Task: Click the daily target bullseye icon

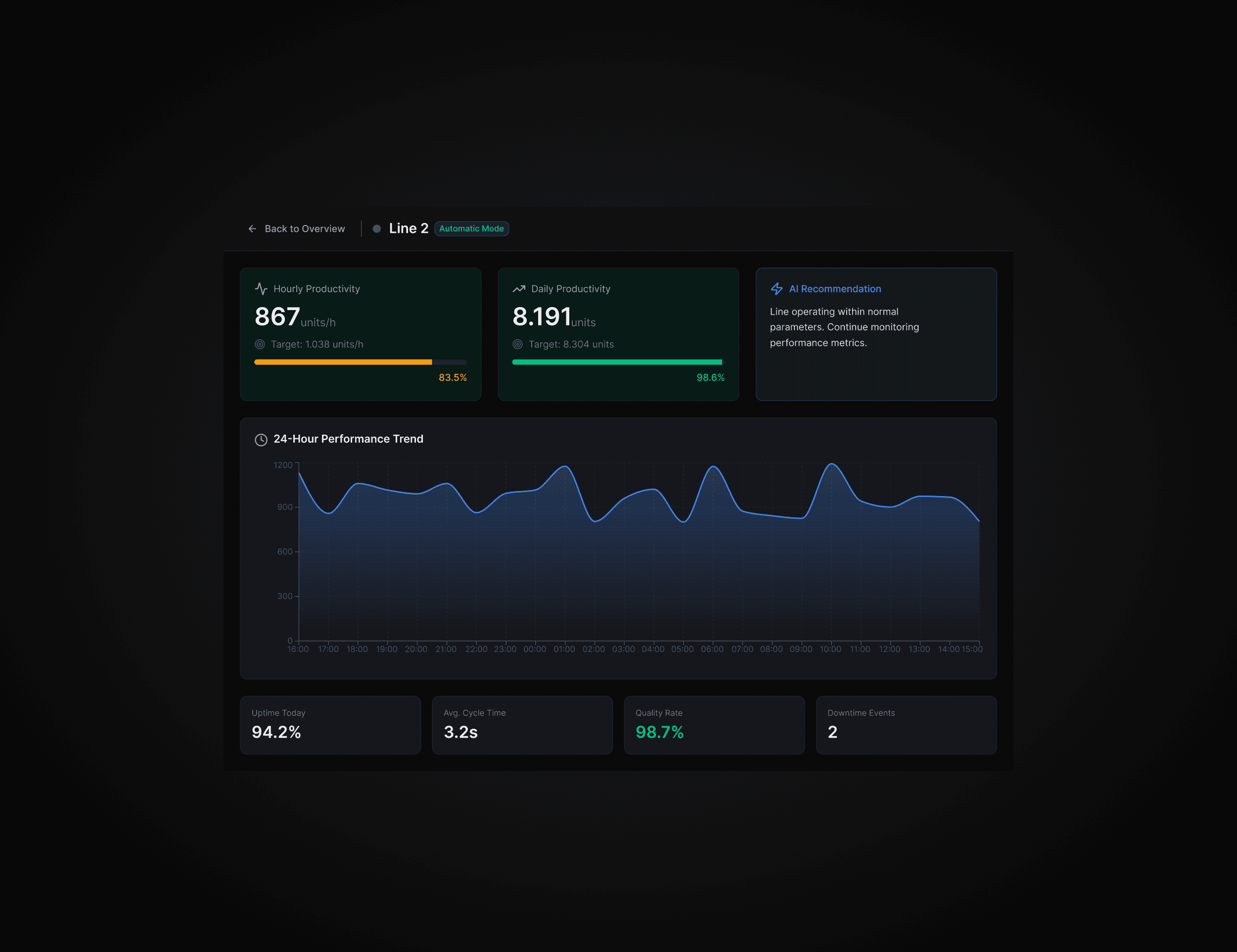Action: tap(518, 344)
